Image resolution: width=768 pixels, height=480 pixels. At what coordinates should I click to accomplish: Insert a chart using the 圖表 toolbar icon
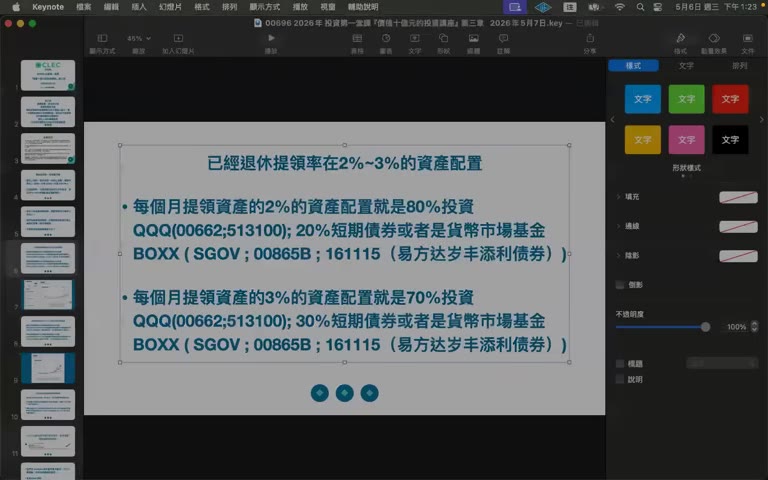(386, 43)
